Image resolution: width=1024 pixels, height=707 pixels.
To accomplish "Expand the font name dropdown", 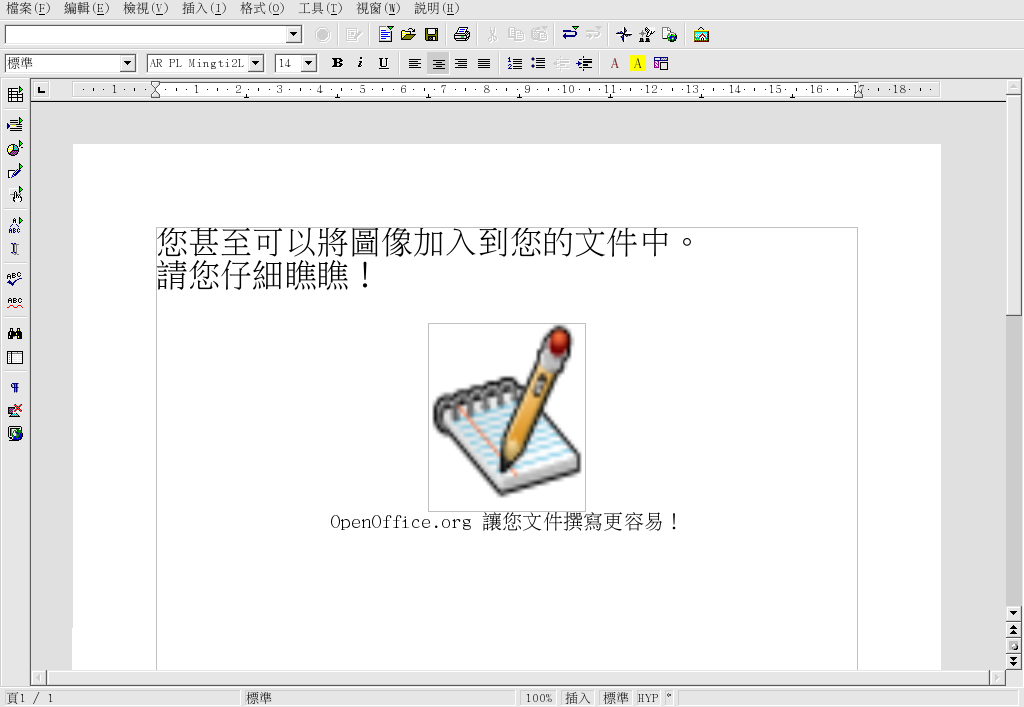I will pyautogui.click(x=256, y=63).
